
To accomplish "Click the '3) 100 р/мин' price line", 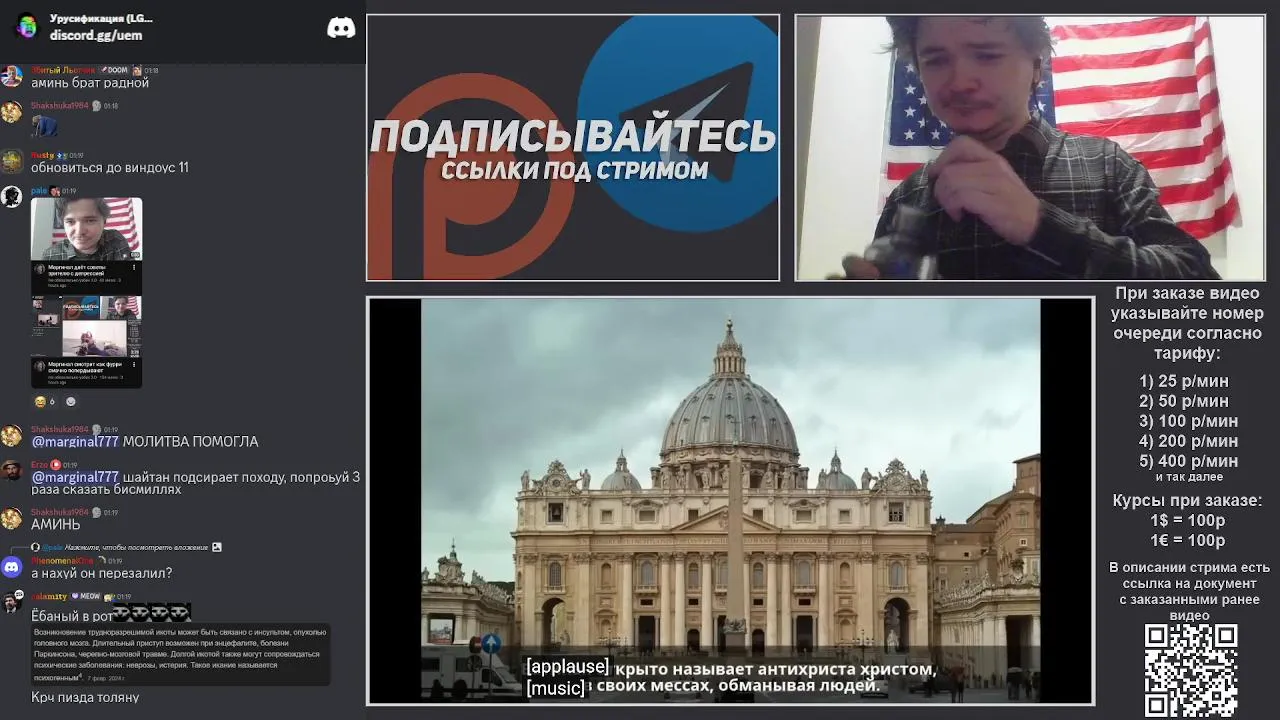I will [1188, 421].
